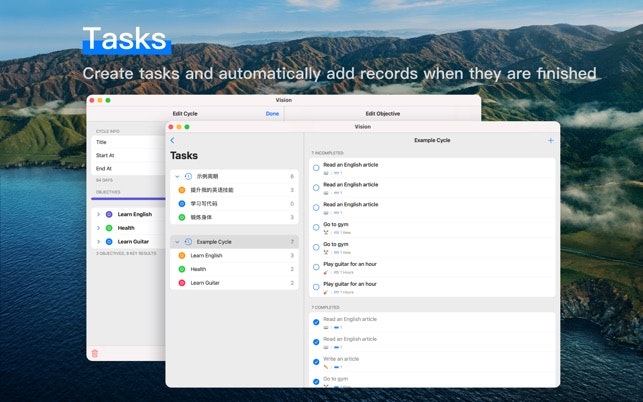Select the Example Cycle row in sidebar

234,242
